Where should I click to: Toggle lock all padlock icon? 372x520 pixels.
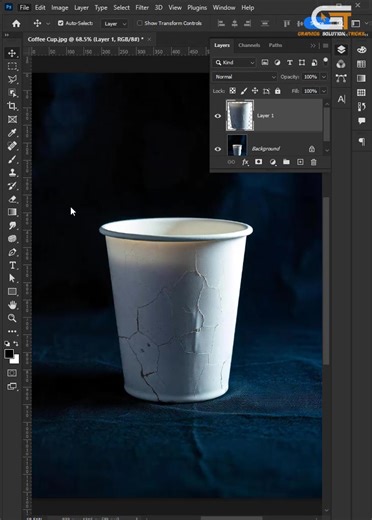point(278,91)
